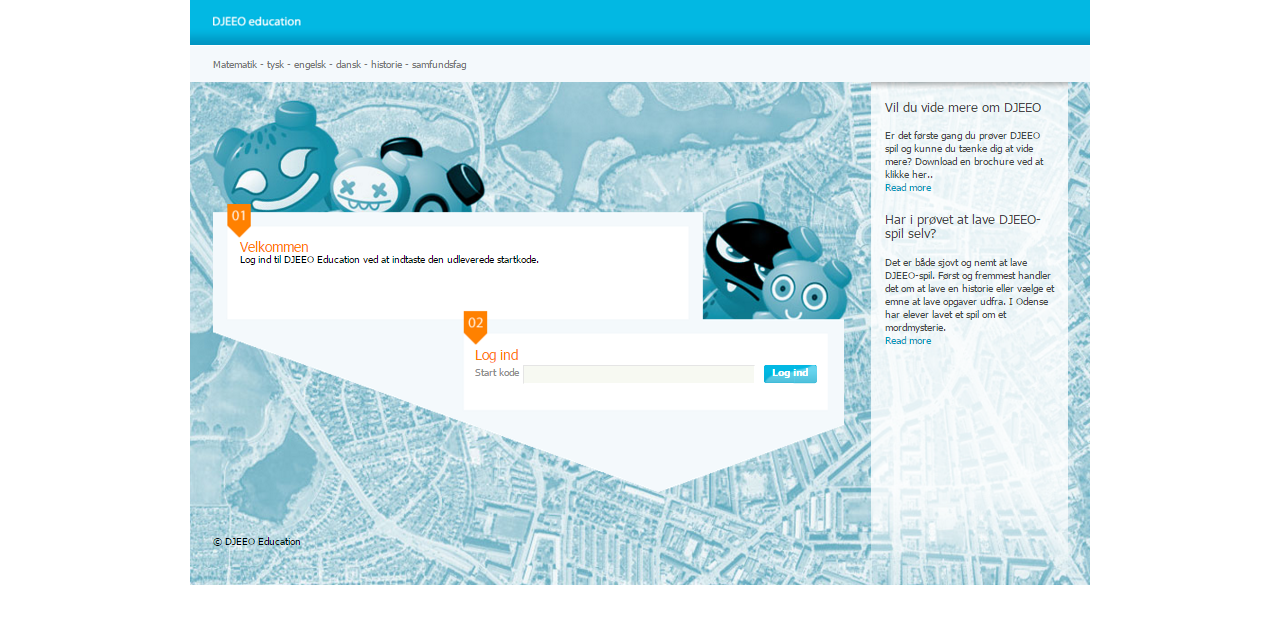Viewport: 1279px width, 640px height.
Task: Open the historie subject link
Action: coord(387,65)
